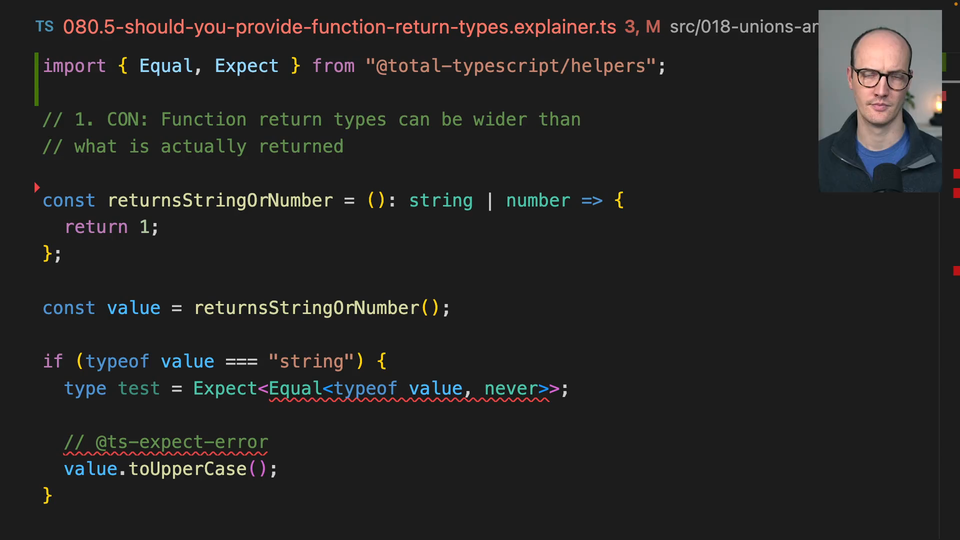960x540 pixels.
Task: Place cursor on the "return 1;" line
Action: 111,227
